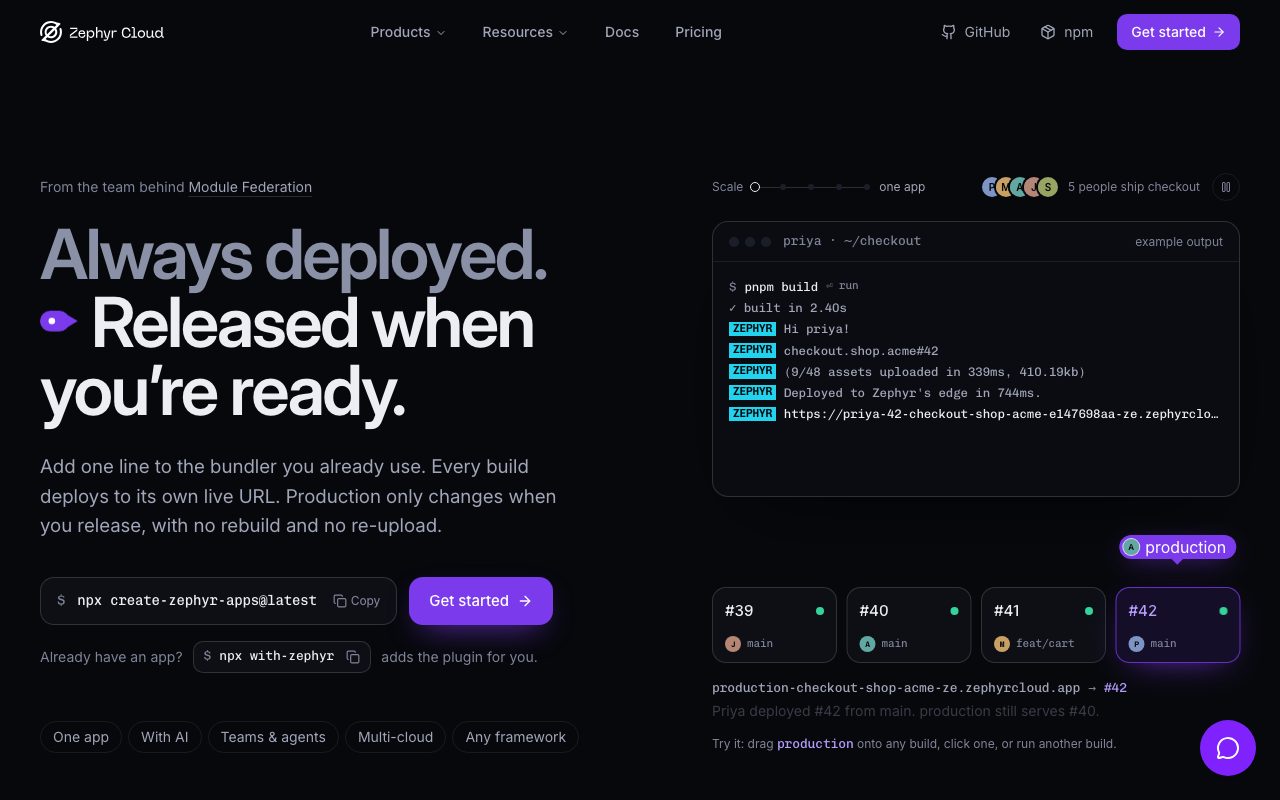Click the purple tag icon beside Released

[x=58, y=321]
